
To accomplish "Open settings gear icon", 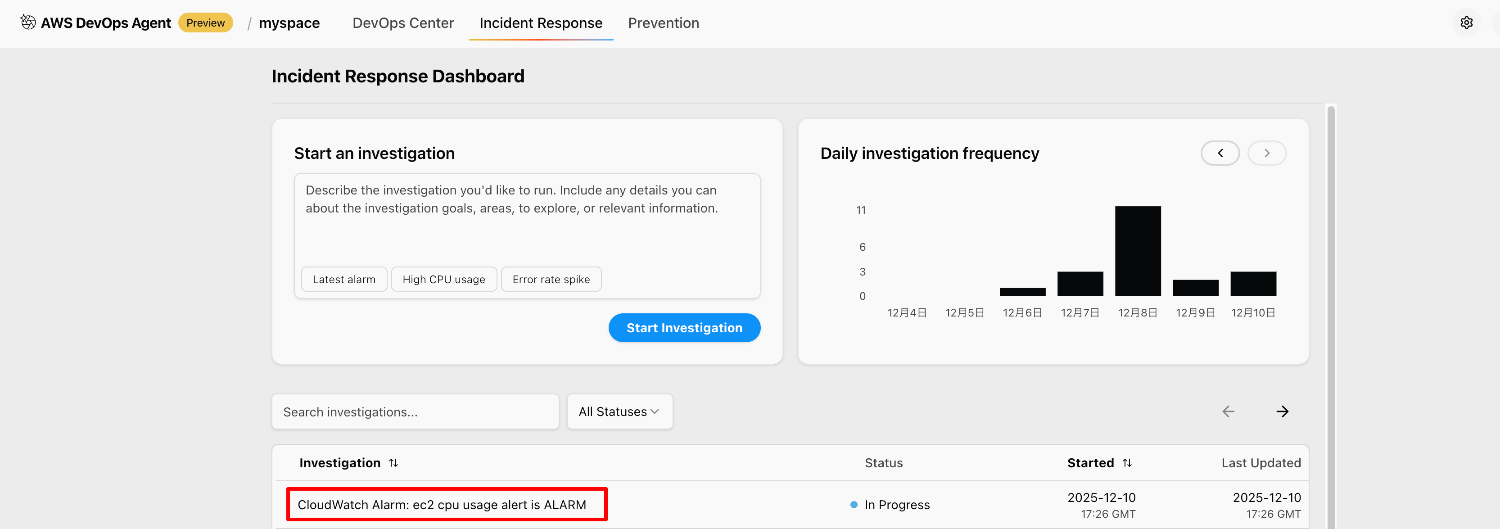I will click(x=1467, y=22).
